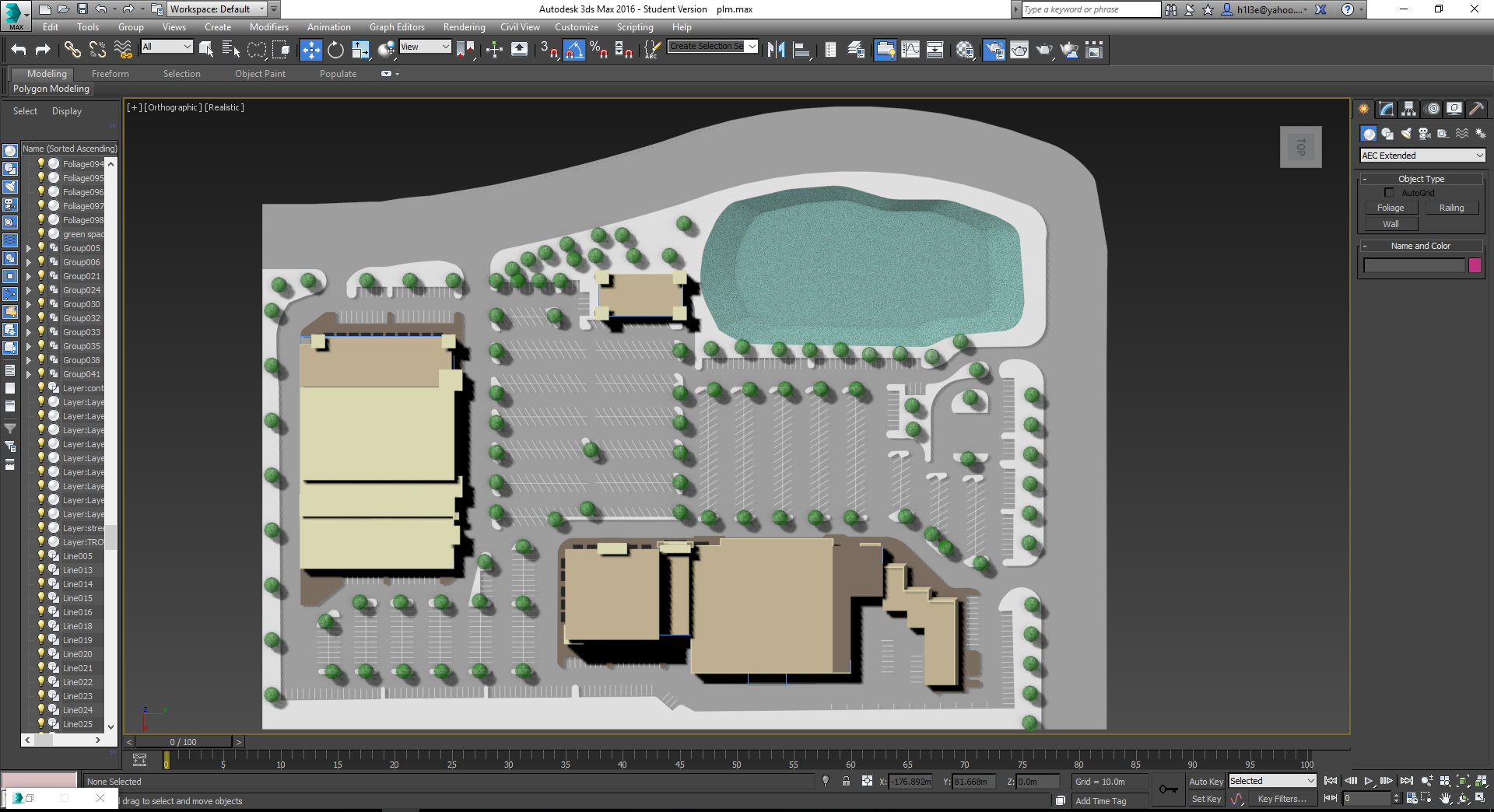
Task: Activate Bind to Space Warp tool
Action: (x=123, y=50)
